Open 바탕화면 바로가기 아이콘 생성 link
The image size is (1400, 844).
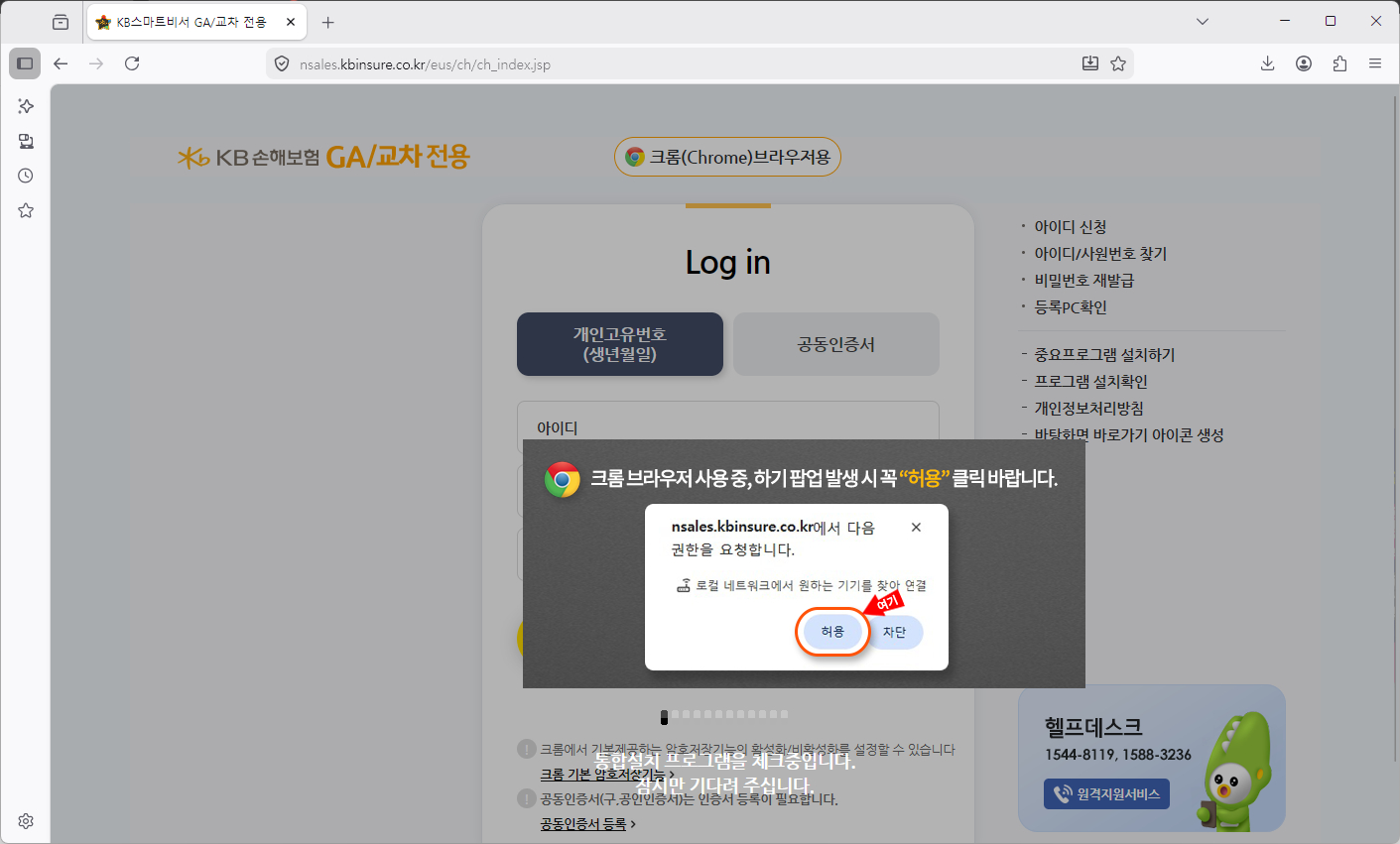click(x=1129, y=435)
